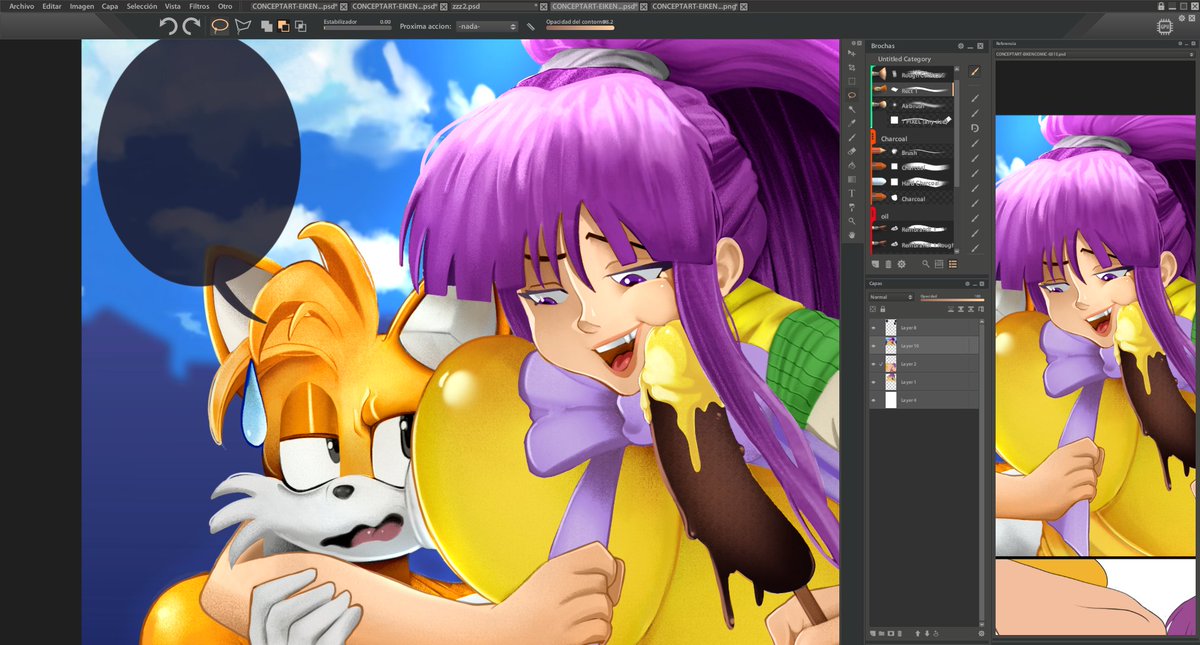
Task: Select the rectangular selection tool
Action: (852, 81)
